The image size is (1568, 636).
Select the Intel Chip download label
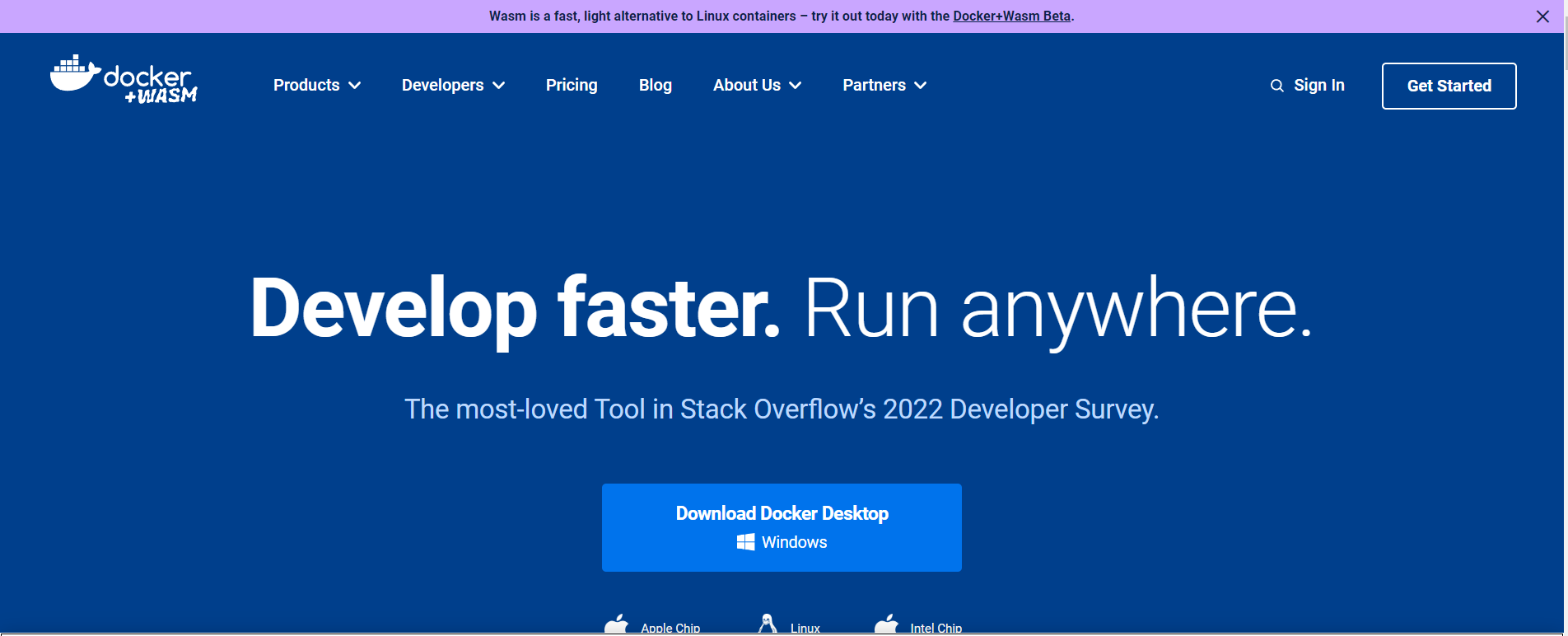tap(936, 628)
